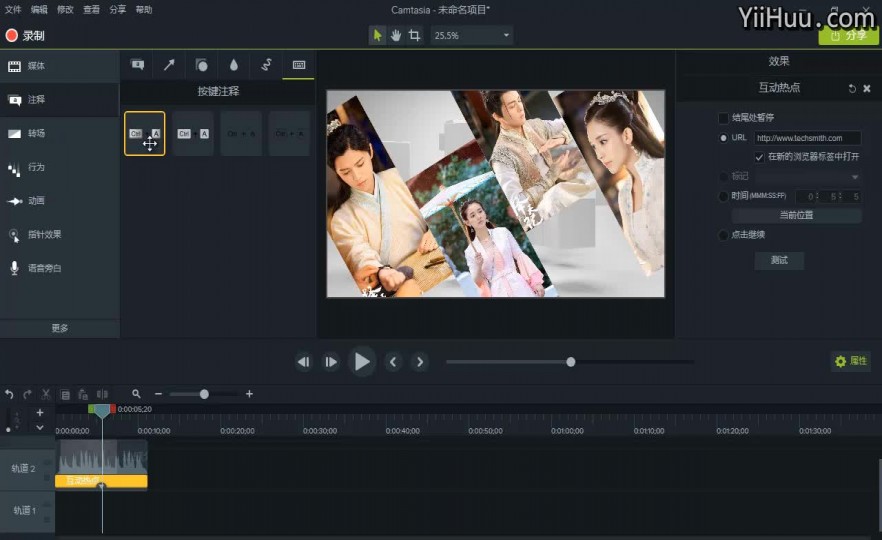Screen dimensions: 882x540
Task: Remove the 互动热点 effect with X
Action: pyautogui.click(x=867, y=88)
